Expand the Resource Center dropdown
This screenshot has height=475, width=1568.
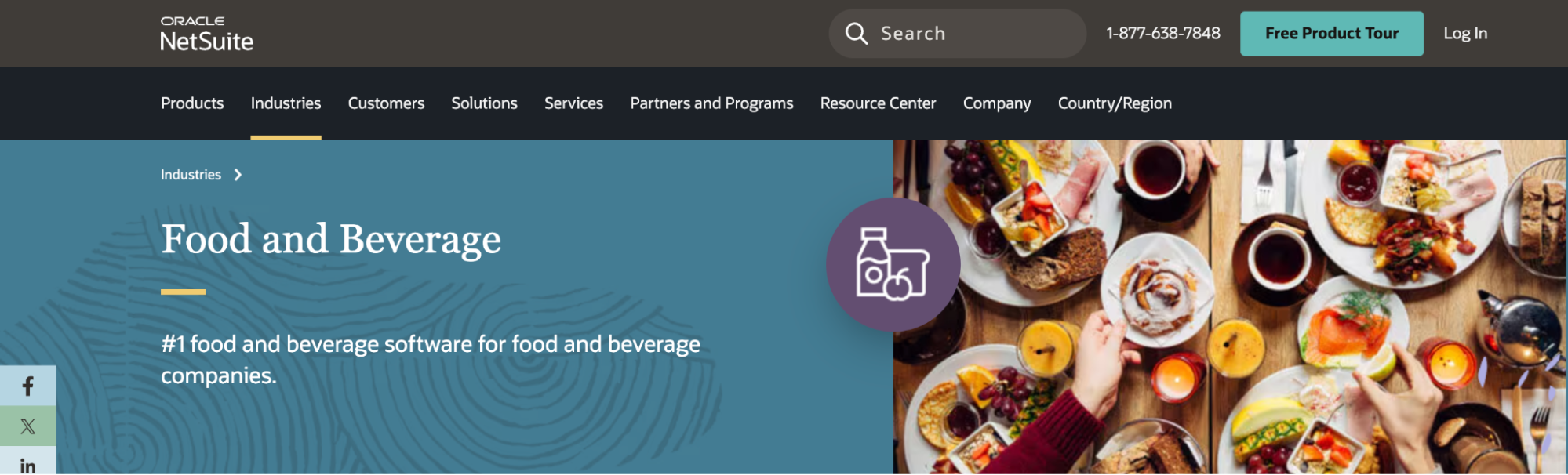click(878, 103)
